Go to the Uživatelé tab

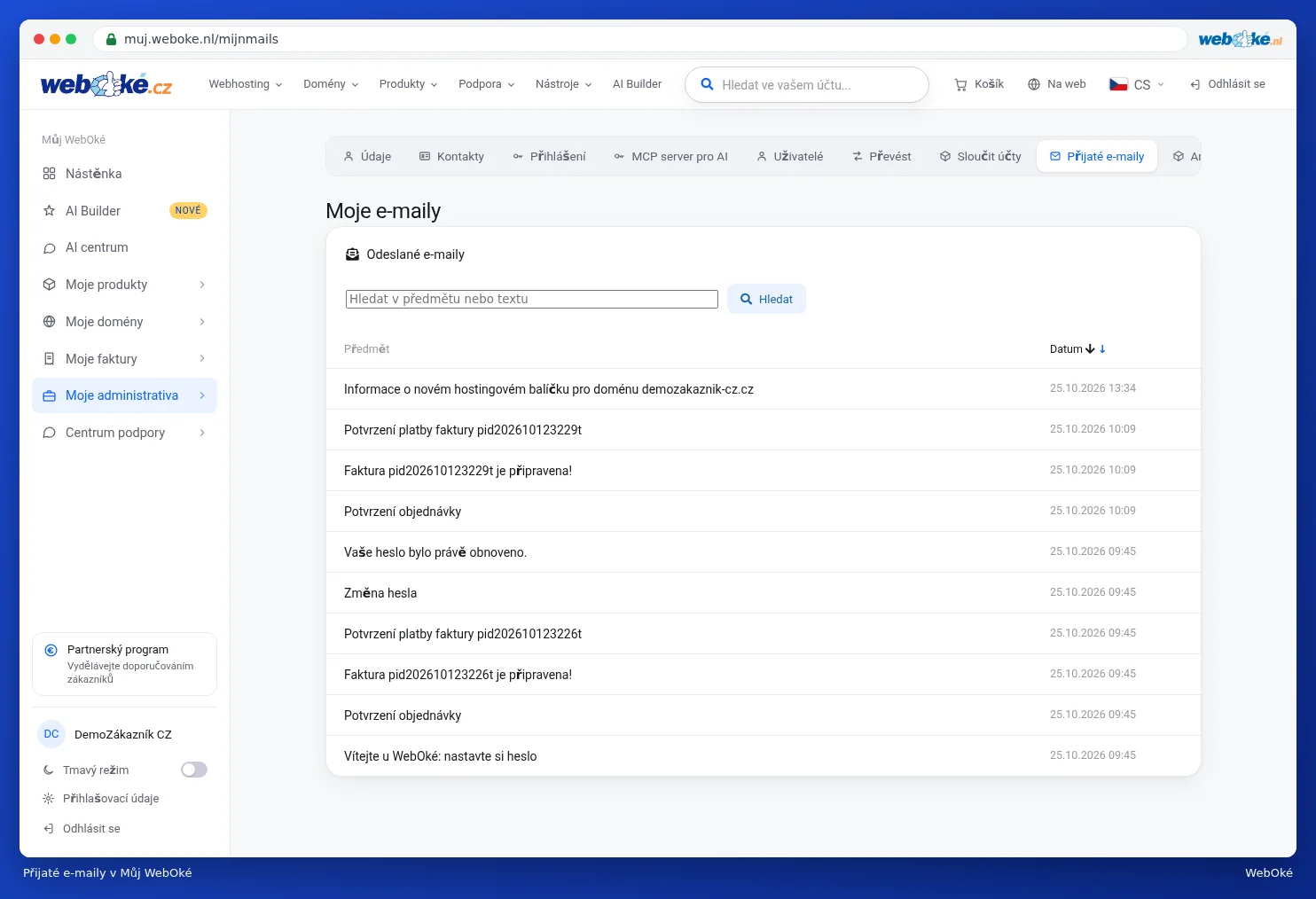click(790, 157)
